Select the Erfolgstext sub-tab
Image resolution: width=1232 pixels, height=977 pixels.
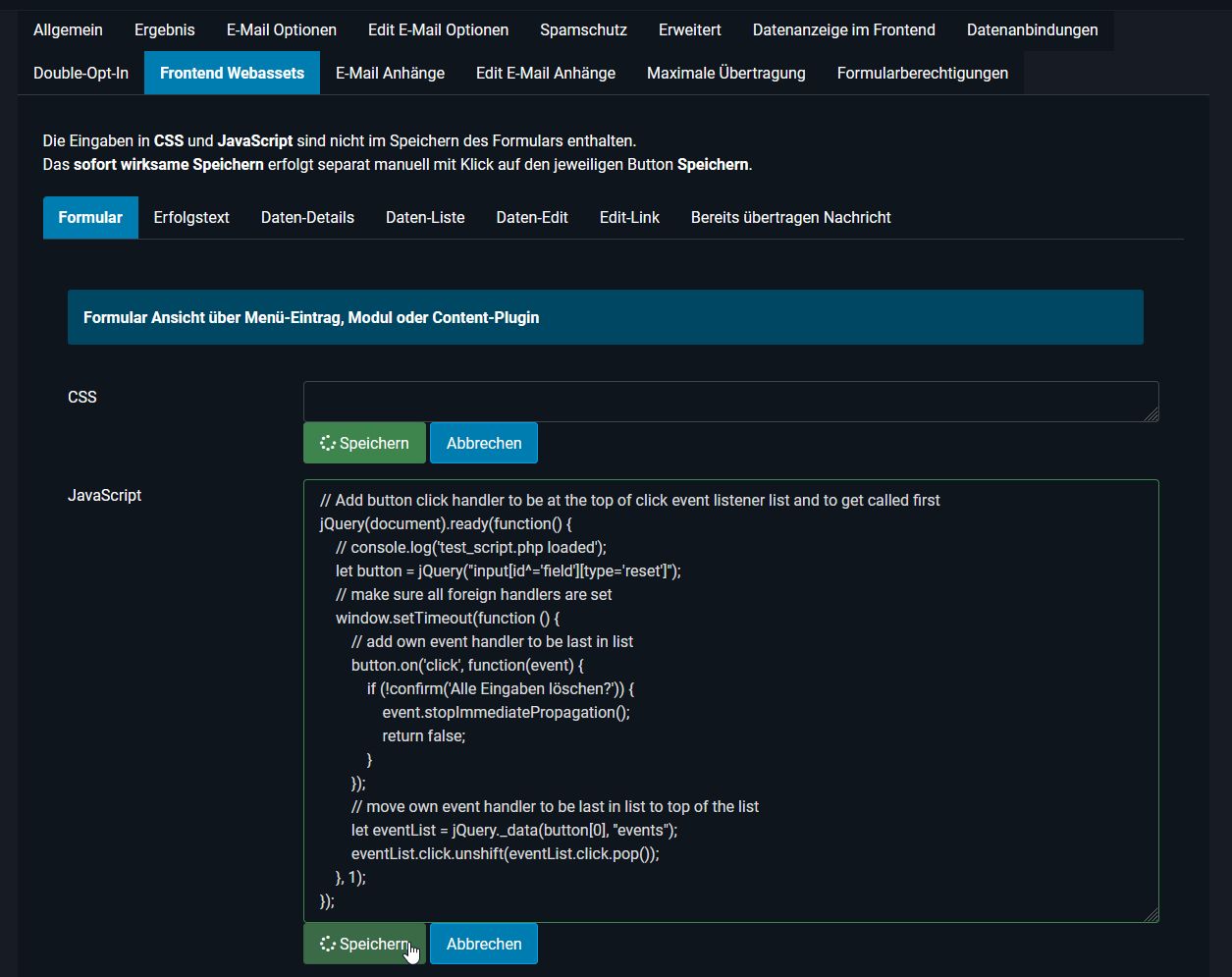tap(191, 217)
